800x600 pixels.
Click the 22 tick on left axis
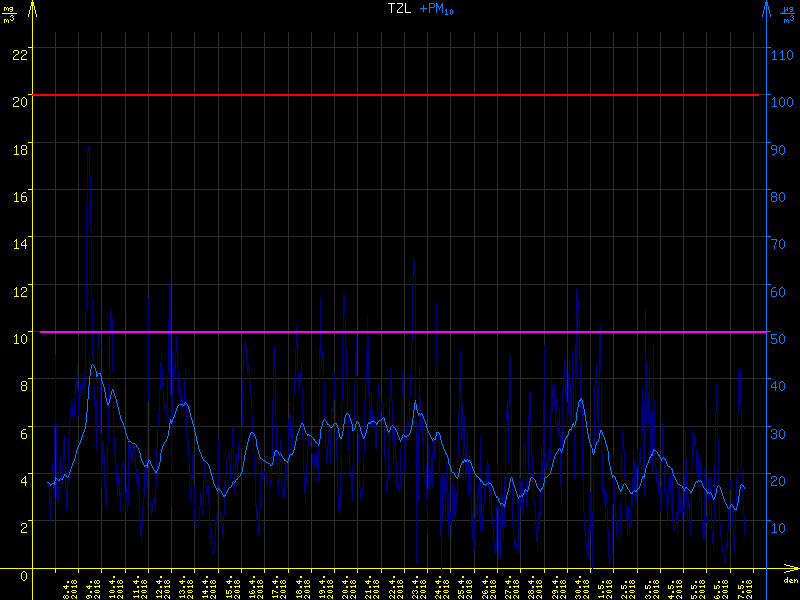pos(19,53)
